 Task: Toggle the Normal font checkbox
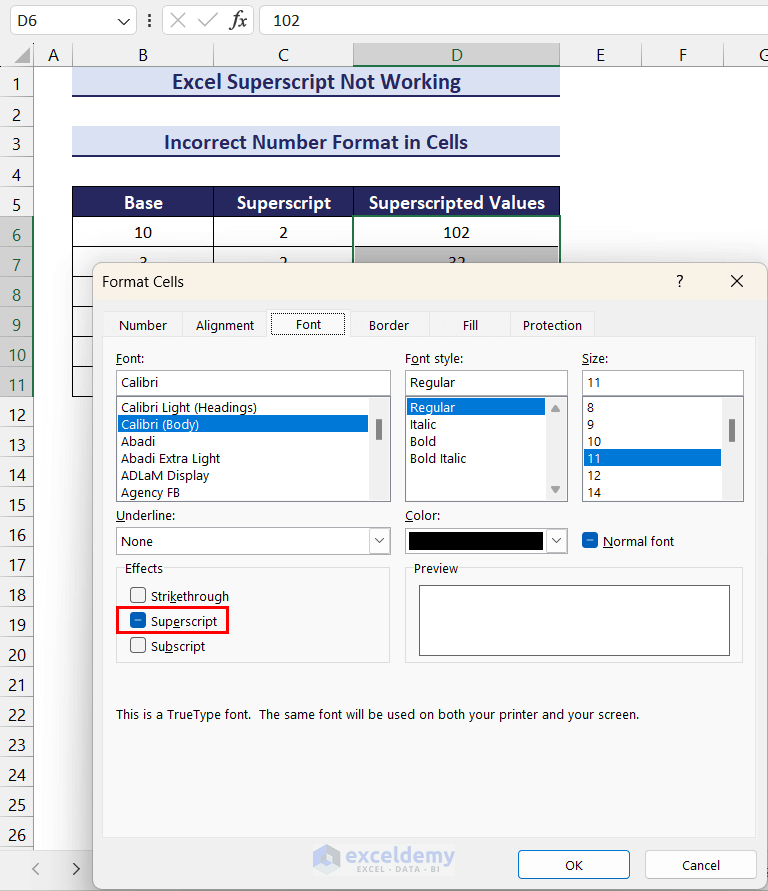point(590,540)
